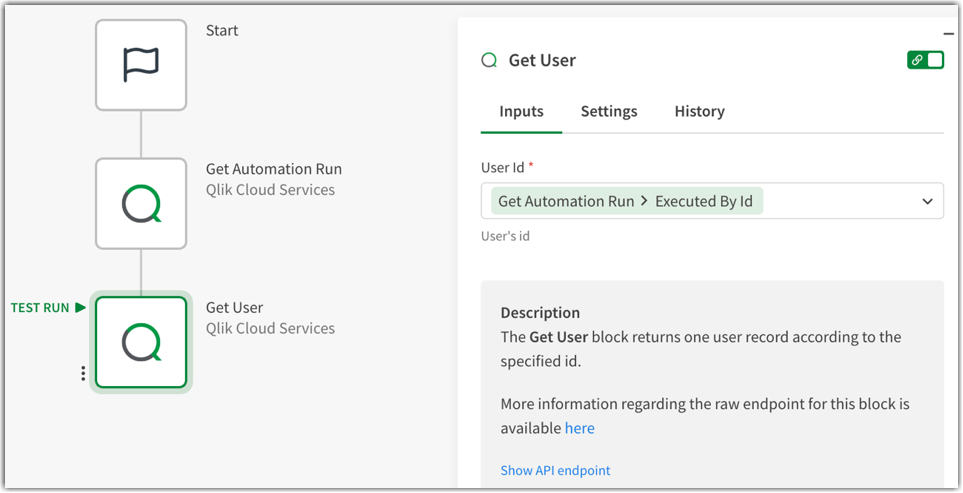This screenshot has width=963, height=493.
Task: Click the 'Start' block label
Action: click(222, 30)
